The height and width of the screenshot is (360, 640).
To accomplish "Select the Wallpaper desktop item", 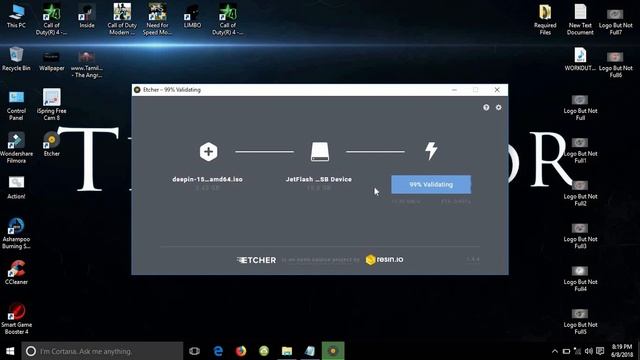I will pyautogui.click(x=51, y=61).
